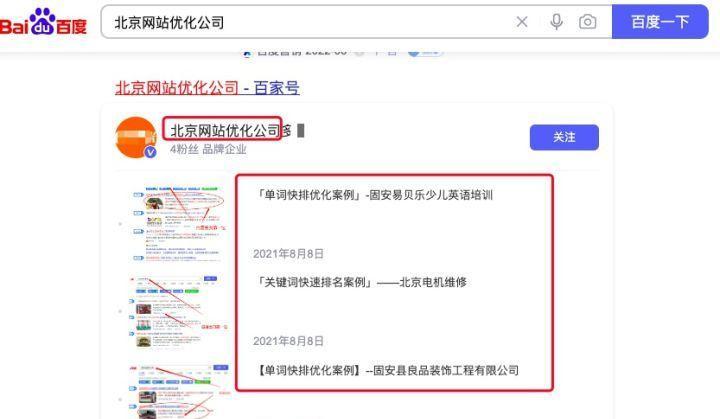Screen dimensions: 720x419
Task: Open thumbnail beside 固安易贝乐少儿英语培训 article
Action: [179, 224]
